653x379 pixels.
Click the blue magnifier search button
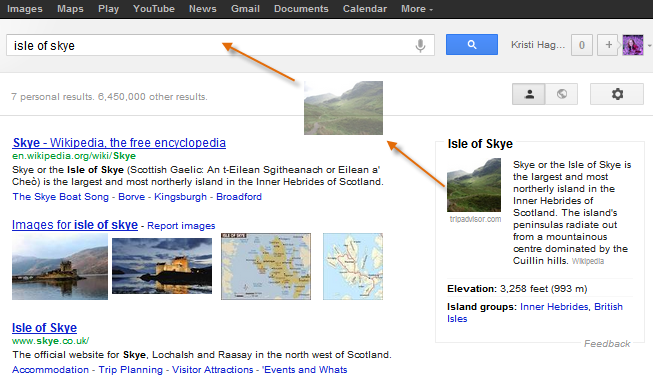click(471, 45)
